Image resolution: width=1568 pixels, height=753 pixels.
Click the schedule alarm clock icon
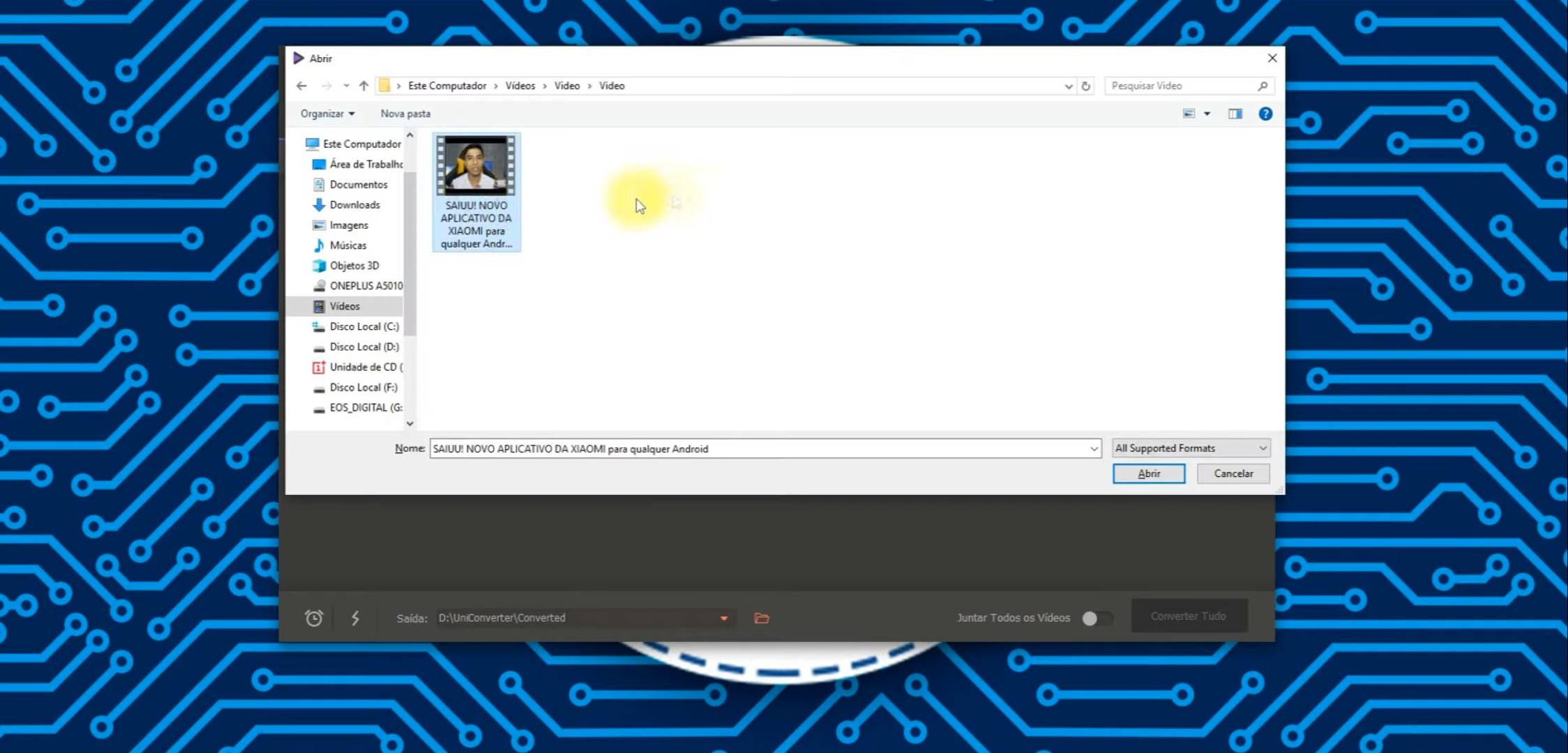coord(314,618)
